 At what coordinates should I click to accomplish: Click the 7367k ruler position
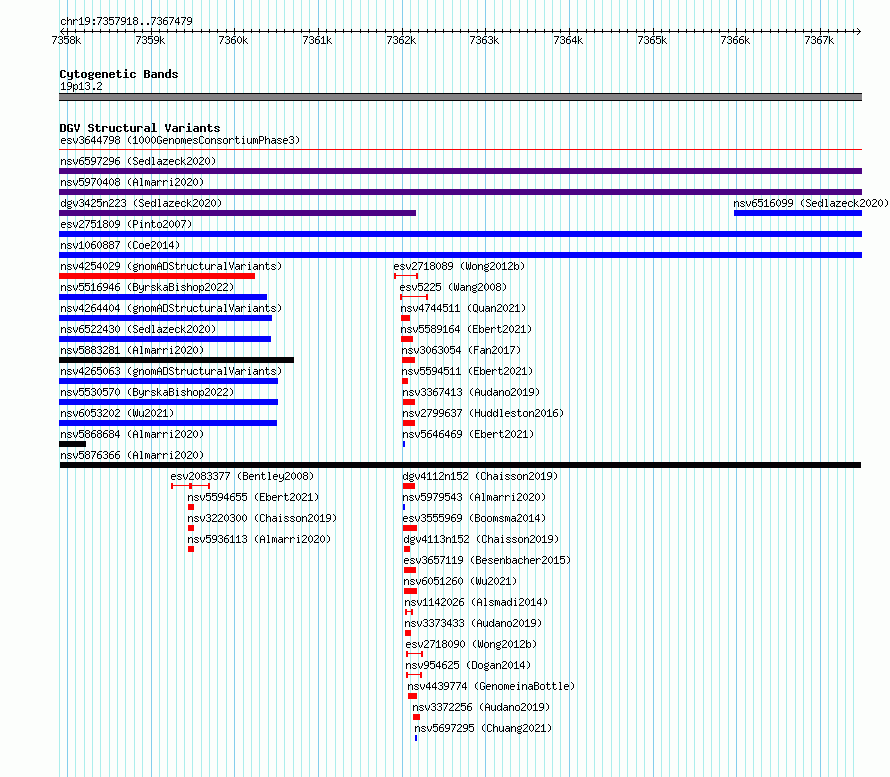[819, 40]
